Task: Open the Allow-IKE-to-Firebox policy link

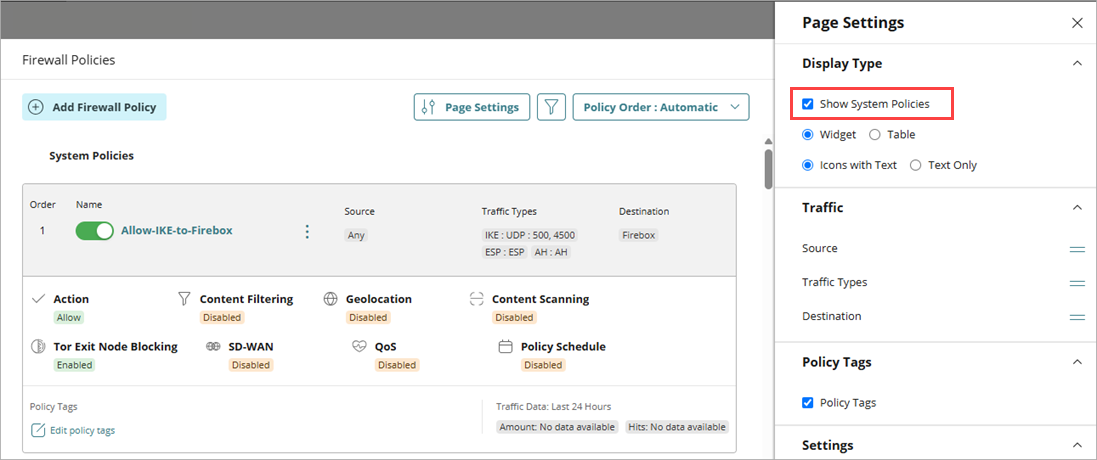Action: click(x=177, y=230)
